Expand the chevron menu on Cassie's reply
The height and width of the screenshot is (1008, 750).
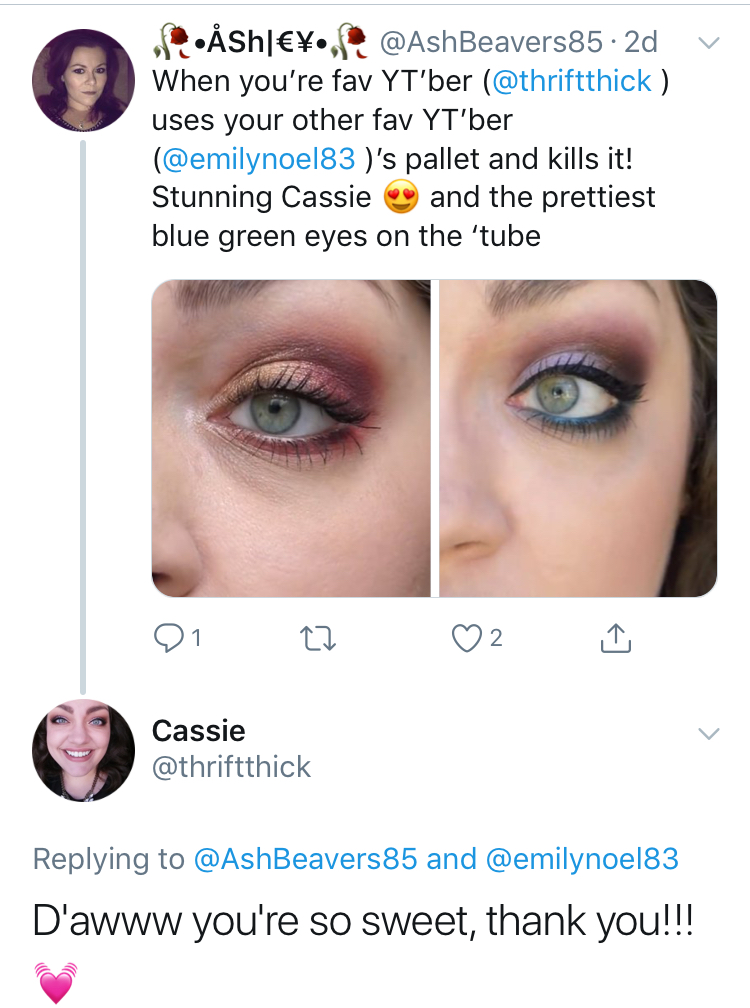707,734
